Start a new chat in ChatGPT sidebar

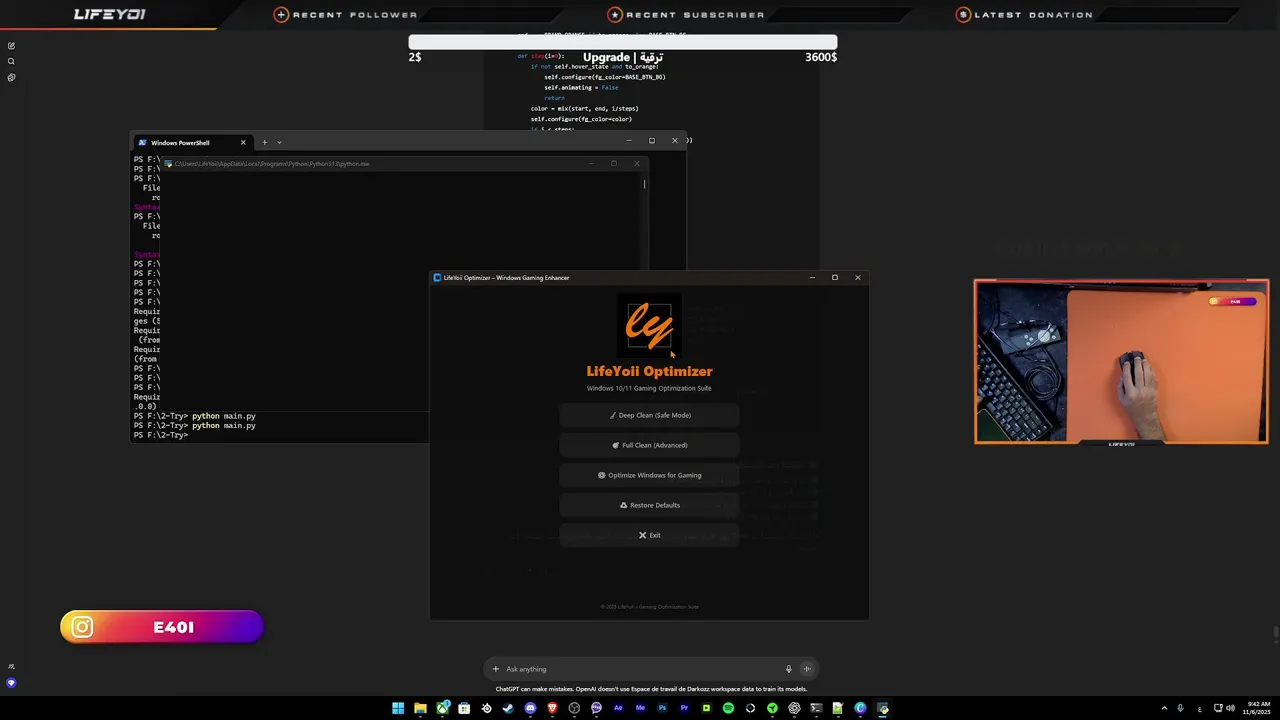11,46
